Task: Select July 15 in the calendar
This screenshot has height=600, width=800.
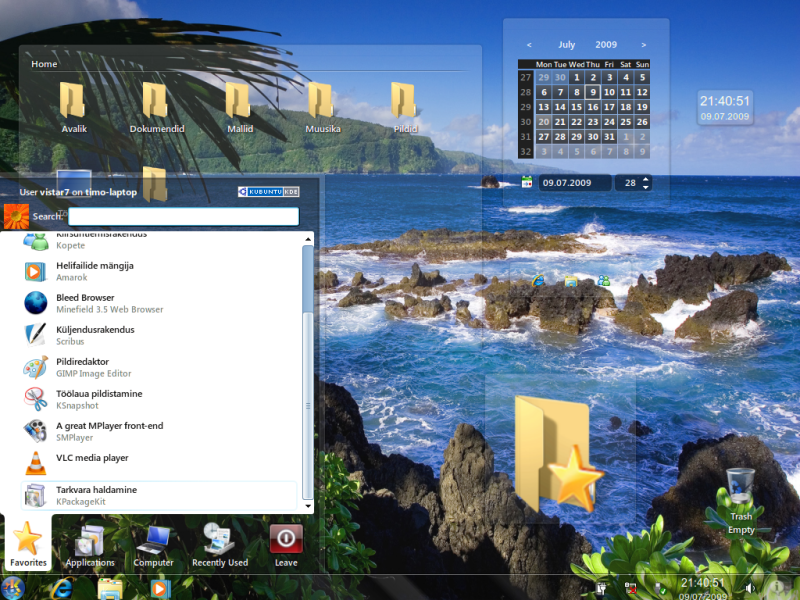Action: coord(577,107)
